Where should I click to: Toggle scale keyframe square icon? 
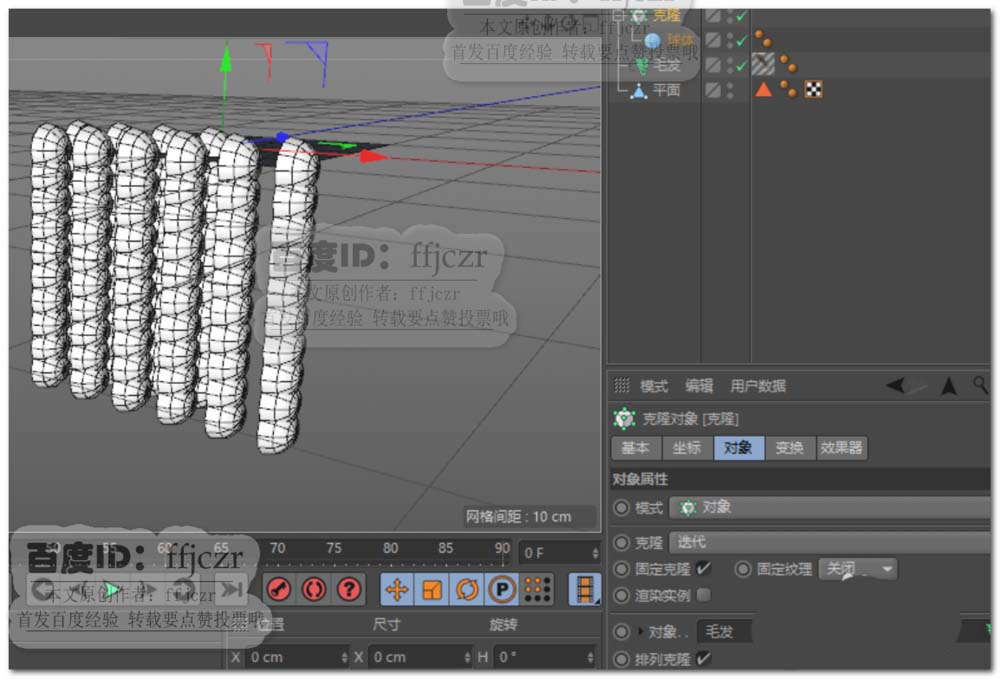click(432, 590)
